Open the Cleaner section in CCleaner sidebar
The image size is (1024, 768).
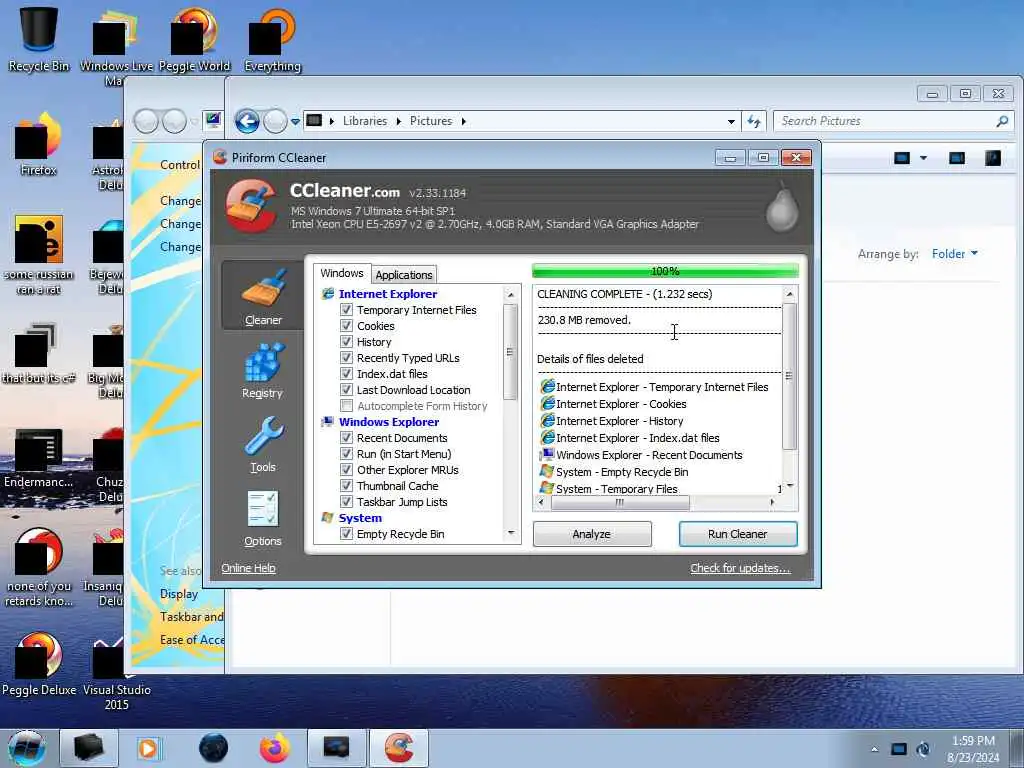[x=263, y=295]
